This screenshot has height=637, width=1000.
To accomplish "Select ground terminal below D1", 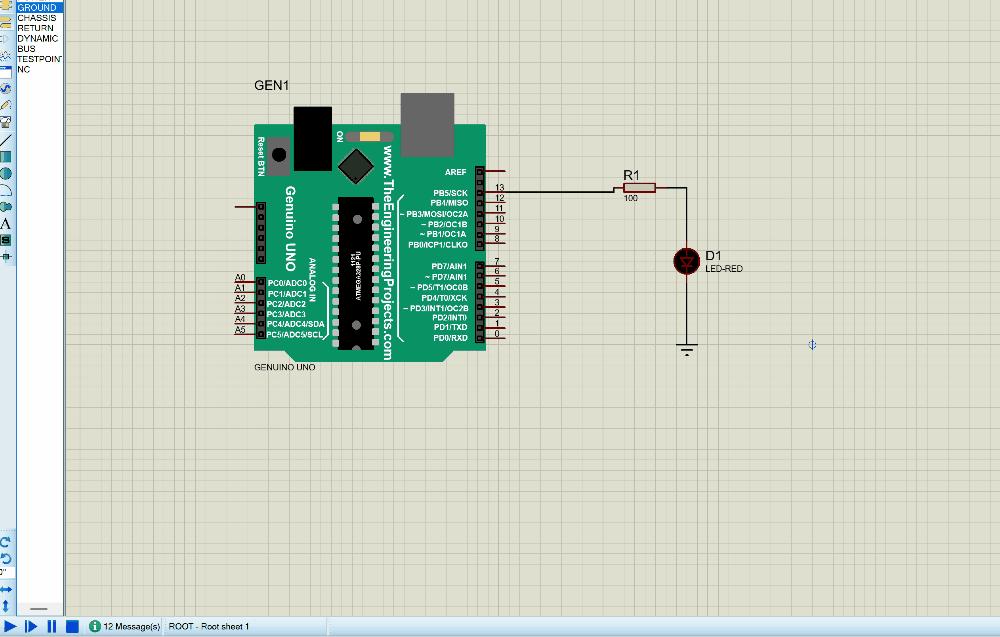I will click(687, 349).
